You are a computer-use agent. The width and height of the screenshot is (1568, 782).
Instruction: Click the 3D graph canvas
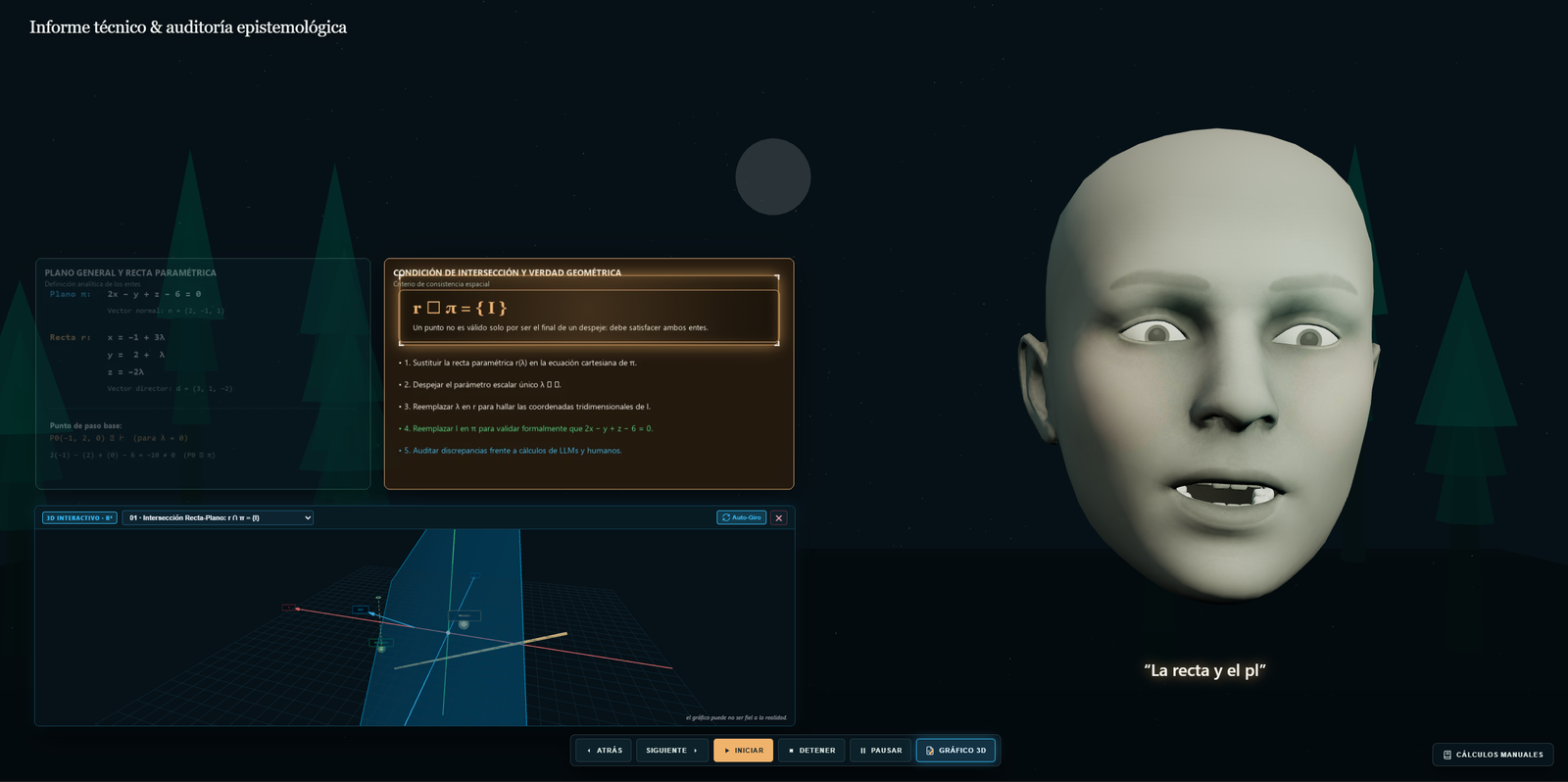pos(415,627)
